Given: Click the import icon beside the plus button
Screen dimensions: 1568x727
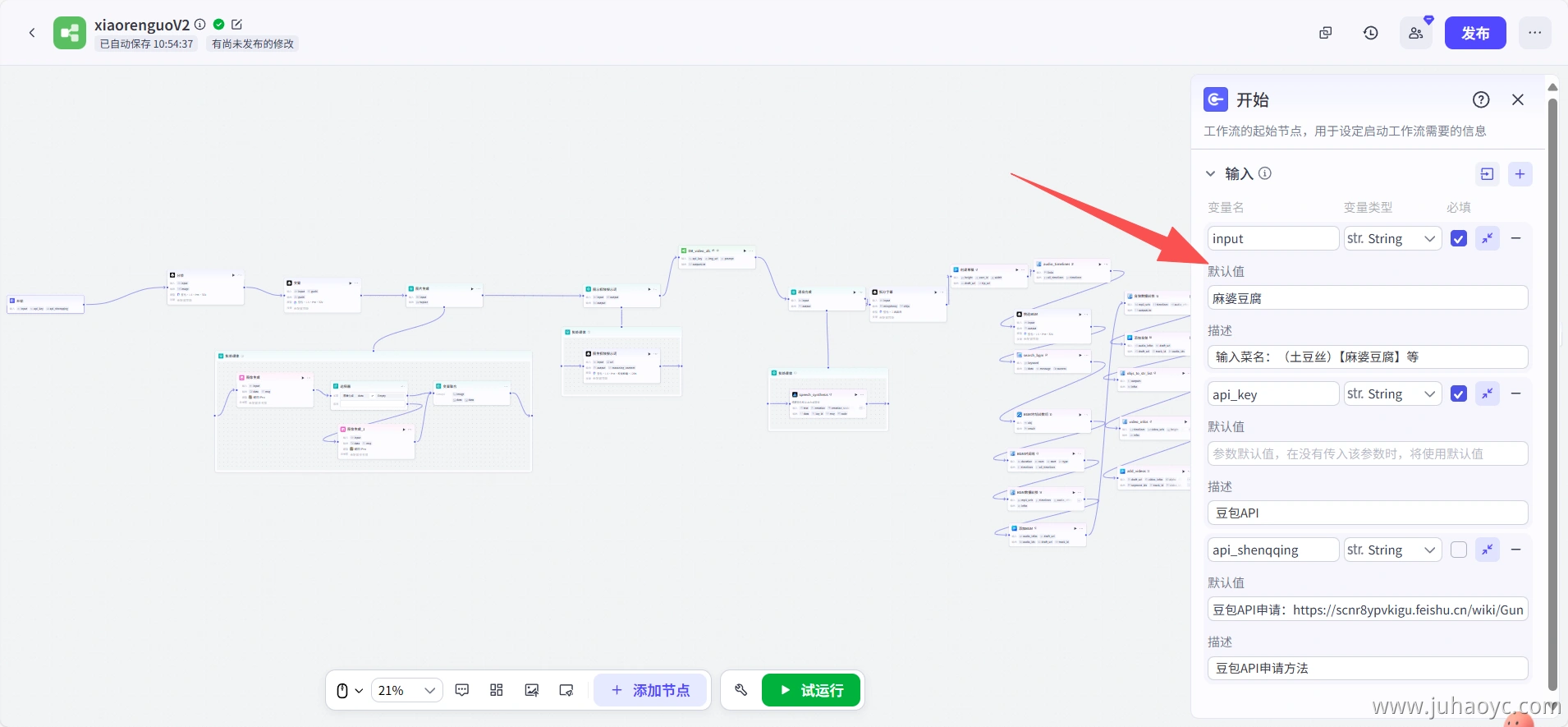Looking at the screenshot, I should point(1487,174).
